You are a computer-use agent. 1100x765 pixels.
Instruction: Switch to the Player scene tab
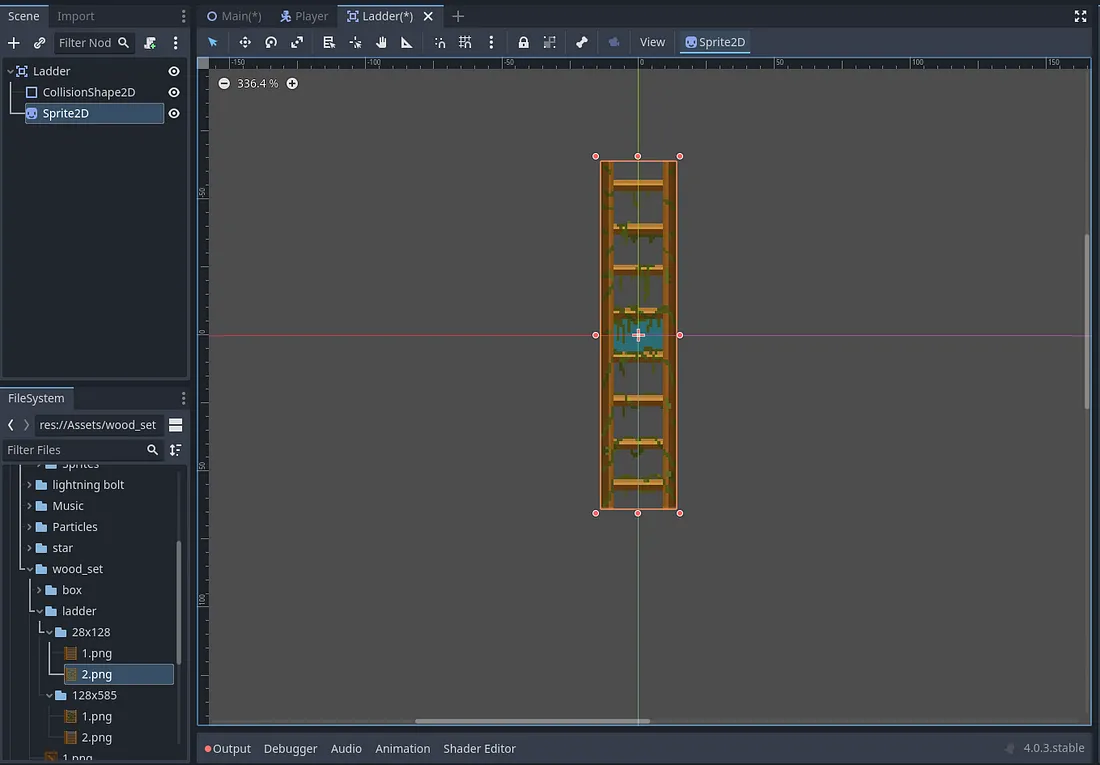304,16
